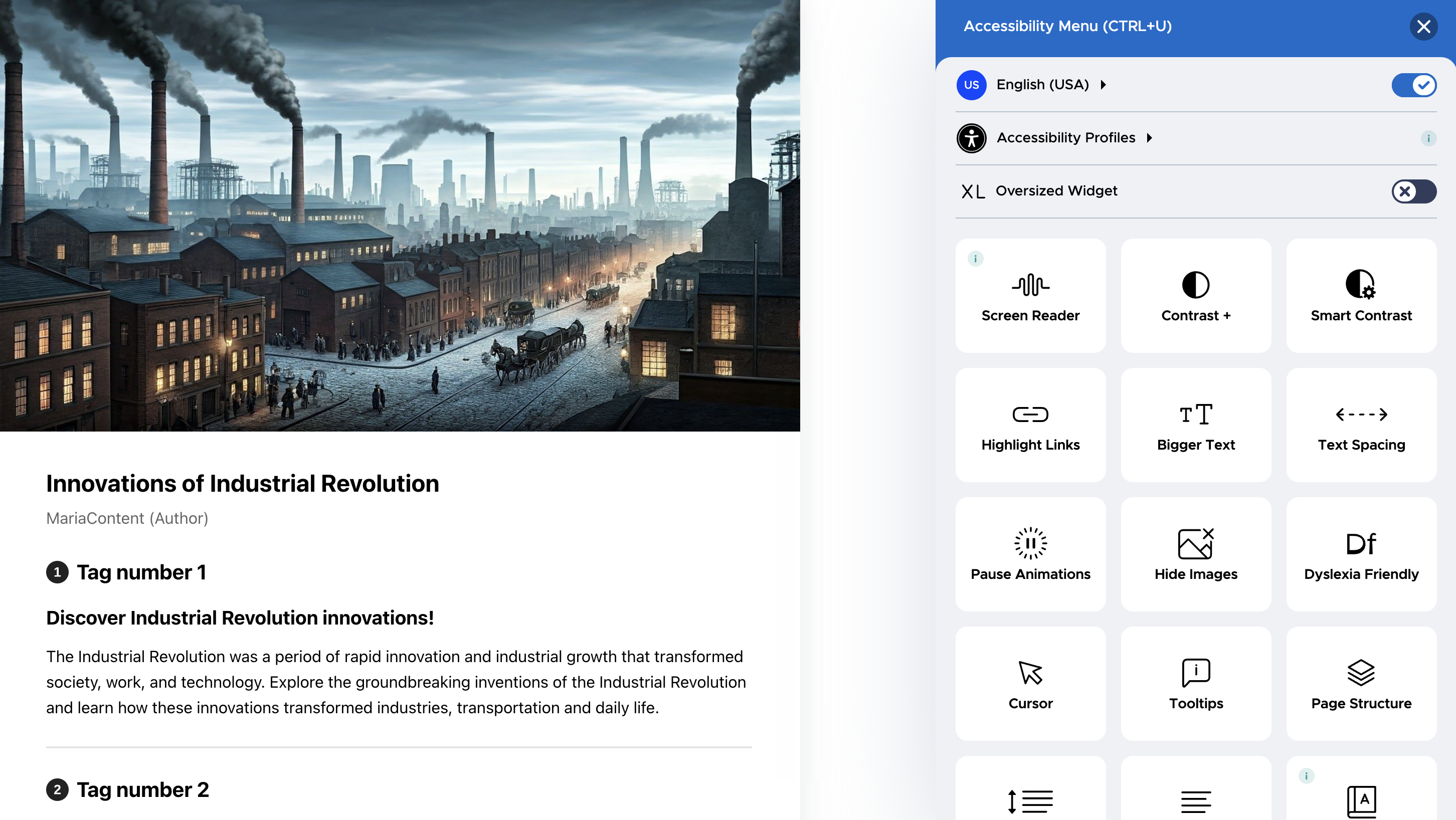Click the line height icon tile
This screenshot has width=1456, height=820.
pyautogui.click(x=1030, y=789)
